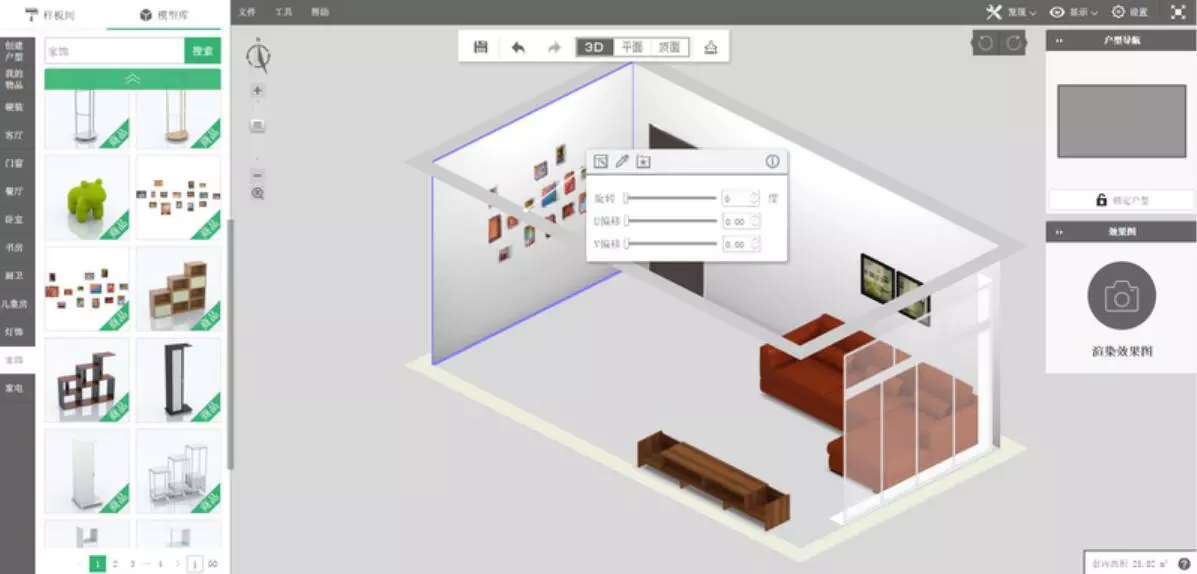Viewport: 1197px width, 574px height.
Task: Select the 灯饰 sidebar category
Action: click(x=15, y=332)
